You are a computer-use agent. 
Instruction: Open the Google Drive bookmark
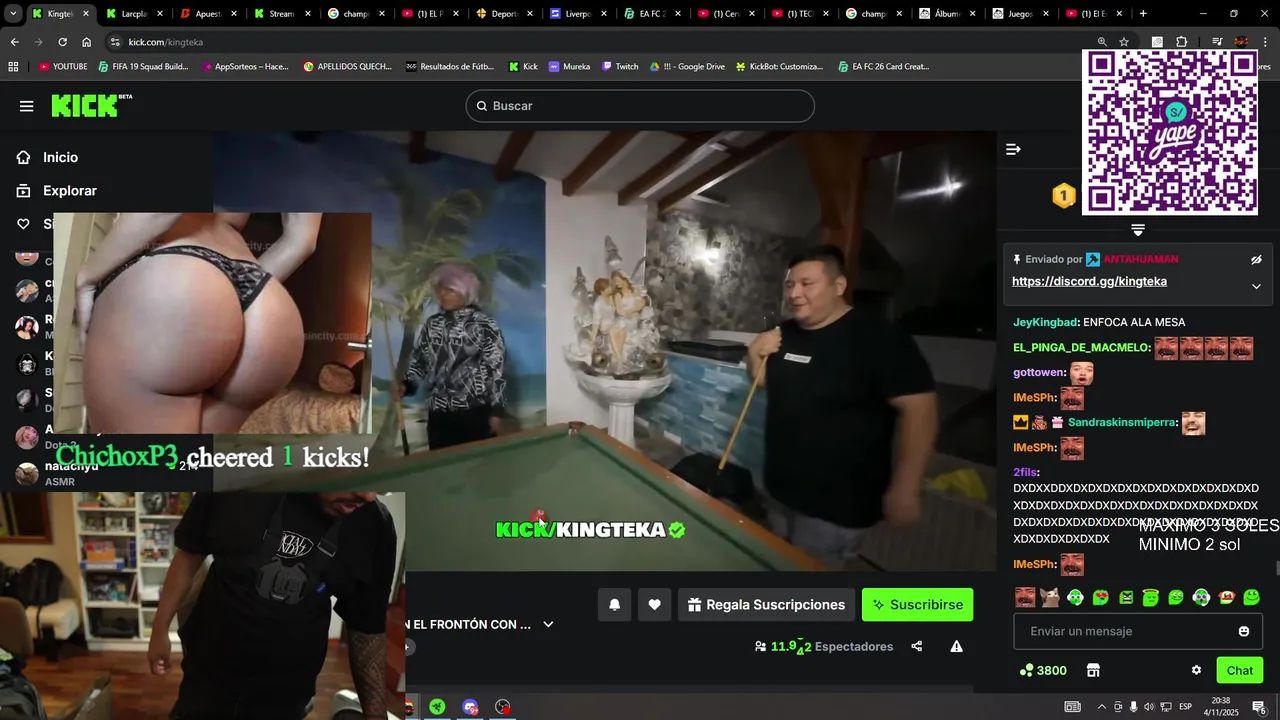click(x=687, y=67)
